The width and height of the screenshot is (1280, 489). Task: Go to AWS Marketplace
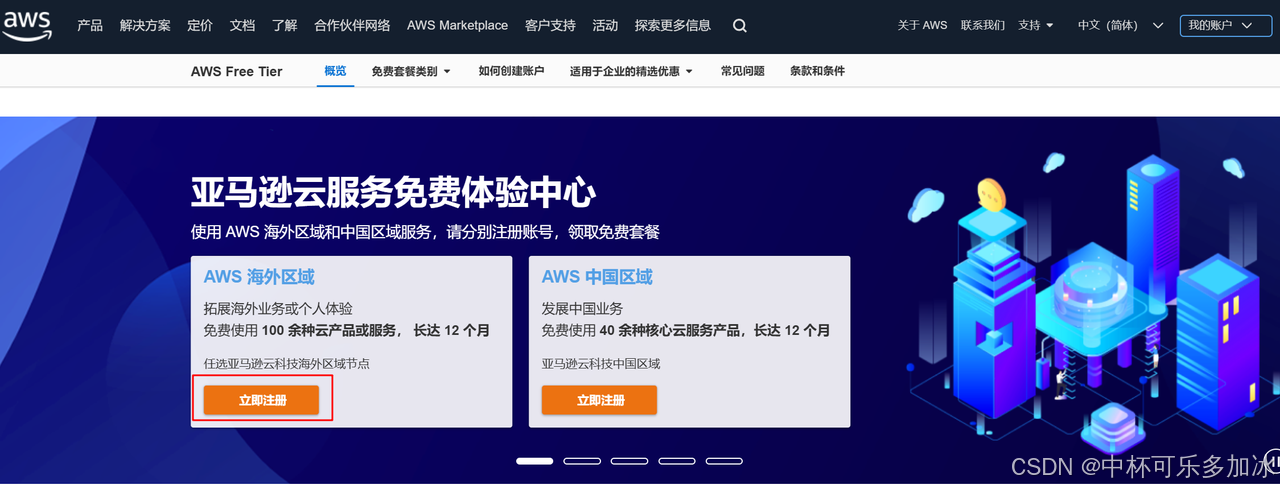click(457, 26)
